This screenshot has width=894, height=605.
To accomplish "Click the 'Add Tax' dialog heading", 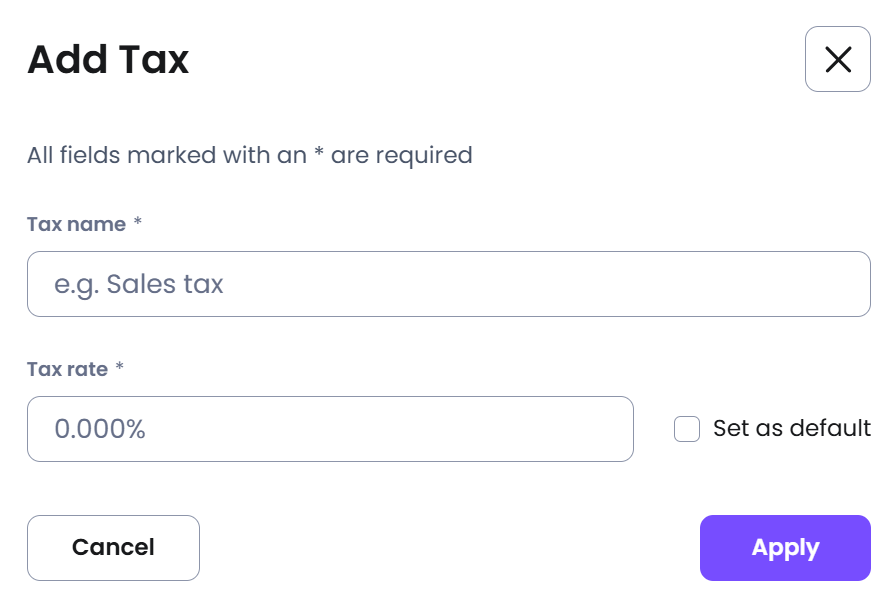I will [108, 59].
